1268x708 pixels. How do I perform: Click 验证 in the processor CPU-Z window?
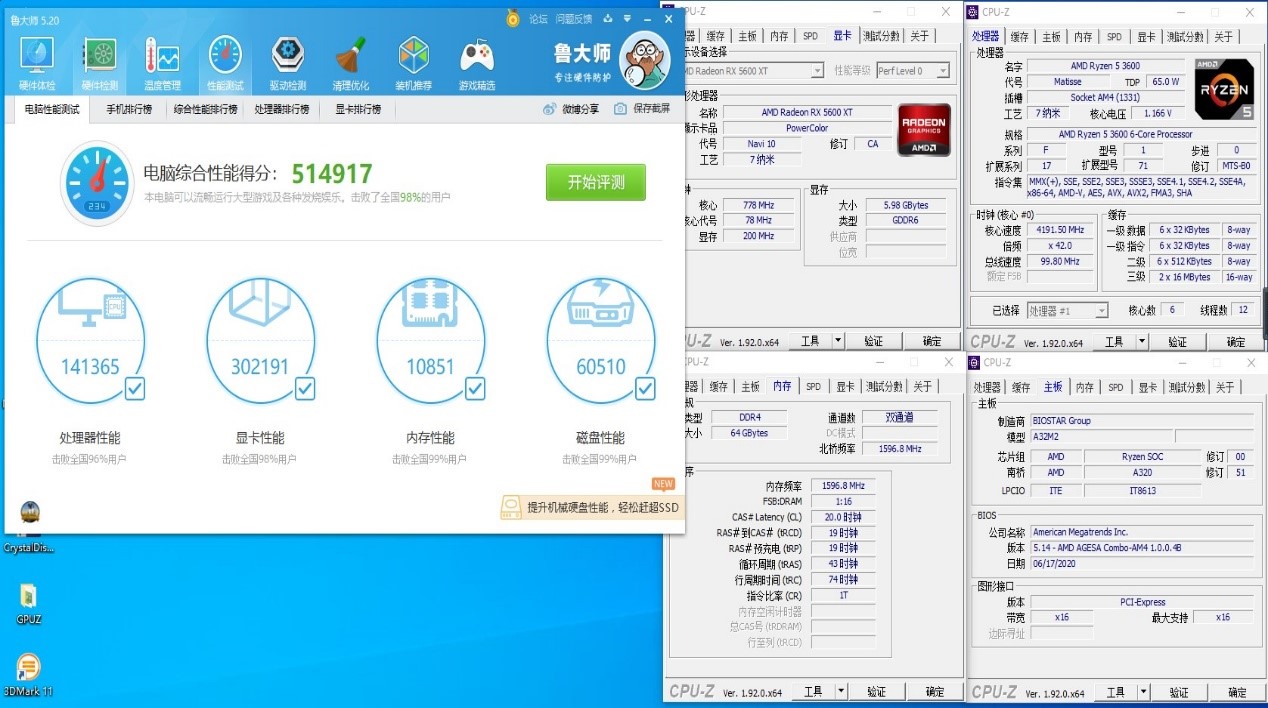(x=1178, y=341)
